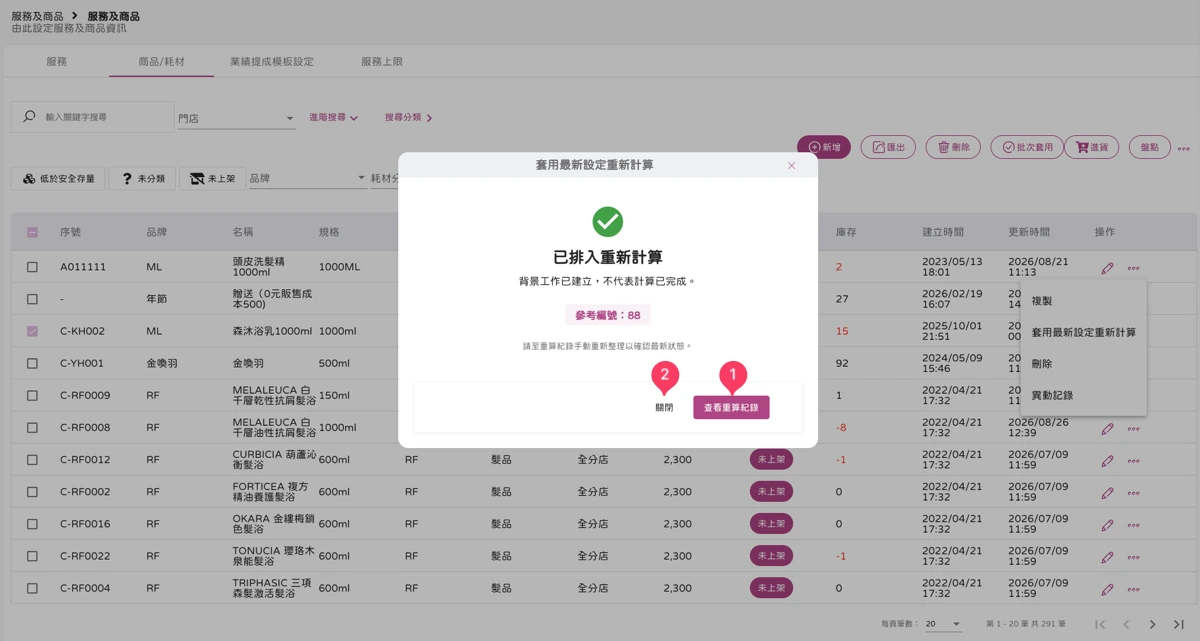Edit the C-RF0022 row with the pencil icon
Screen dimensions: 1200x641
coord(1107,557)
